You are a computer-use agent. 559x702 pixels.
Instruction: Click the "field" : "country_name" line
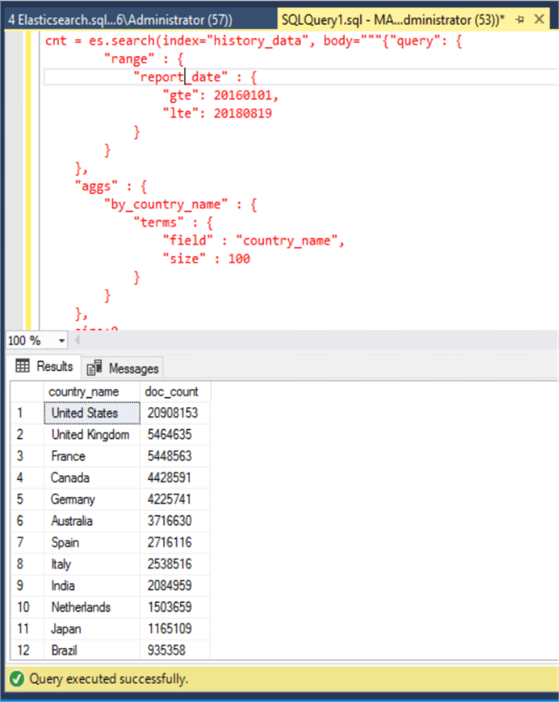(253, 241)
